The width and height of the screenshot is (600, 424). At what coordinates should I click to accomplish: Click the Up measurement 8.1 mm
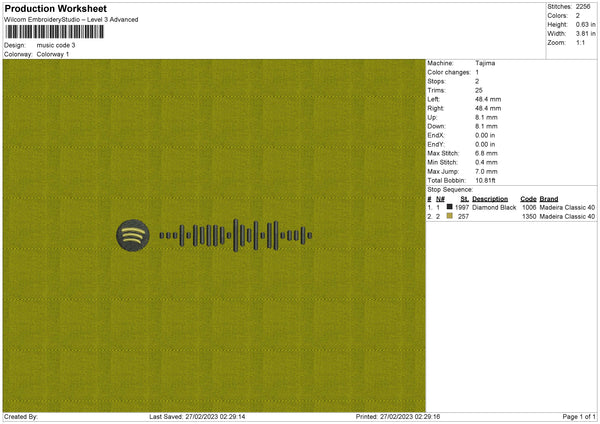(486, 117)
